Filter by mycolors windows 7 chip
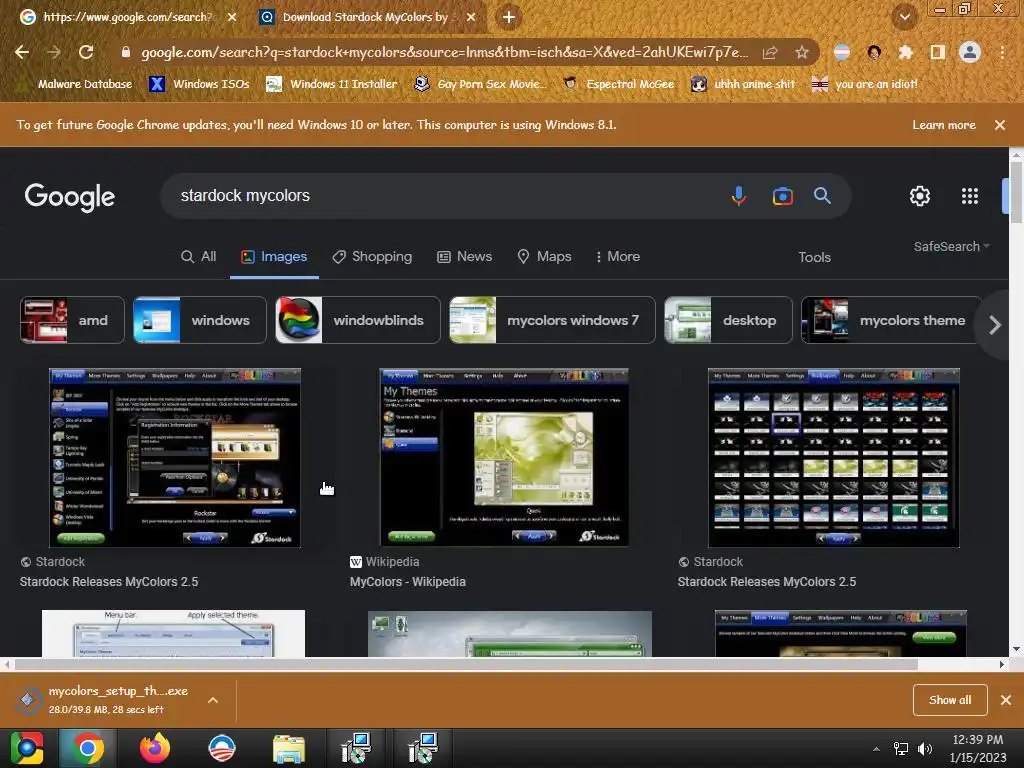The width and height of the screenshot is (1024, 768). [552, 320]
